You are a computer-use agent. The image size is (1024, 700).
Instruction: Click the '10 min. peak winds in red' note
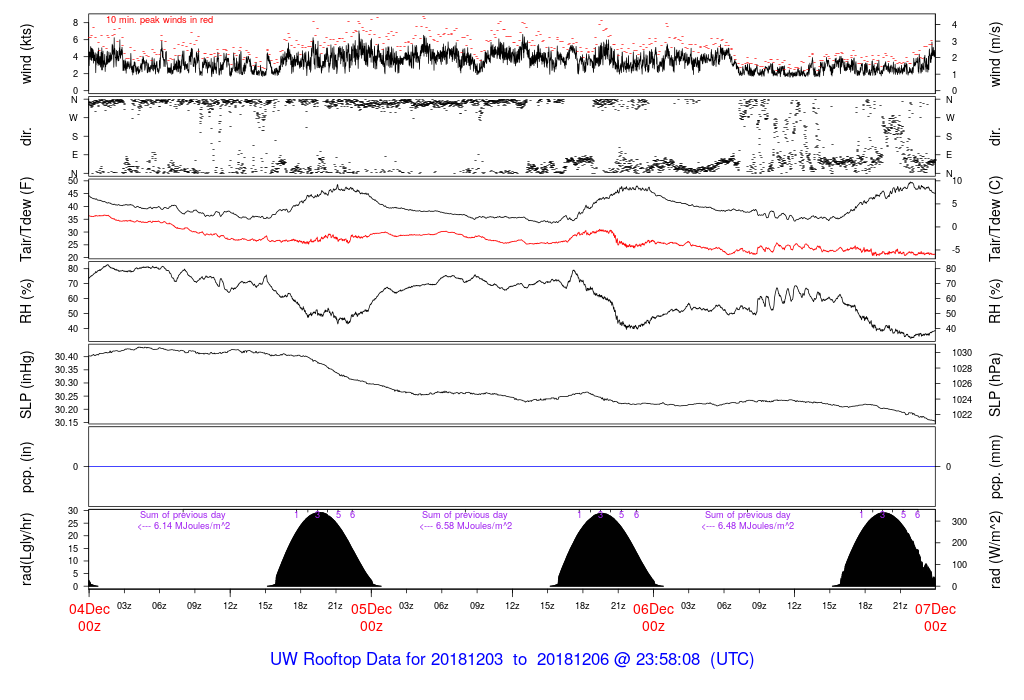[x=159, y=20]
